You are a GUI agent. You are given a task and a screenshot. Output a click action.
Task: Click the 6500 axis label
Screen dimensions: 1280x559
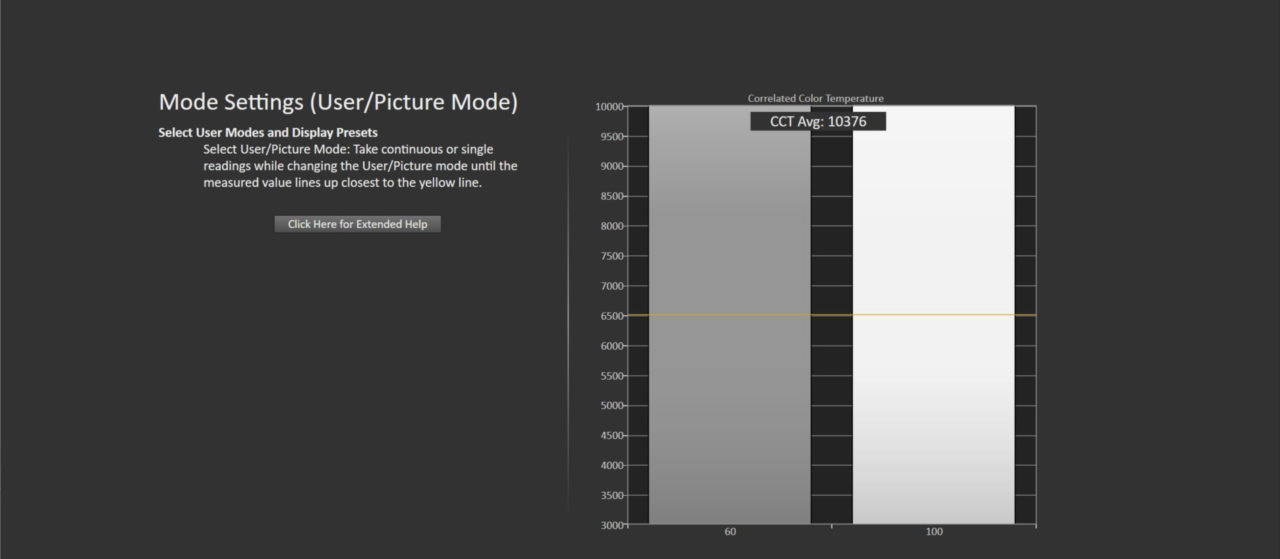pyautogui.click(x=610, y=316)
